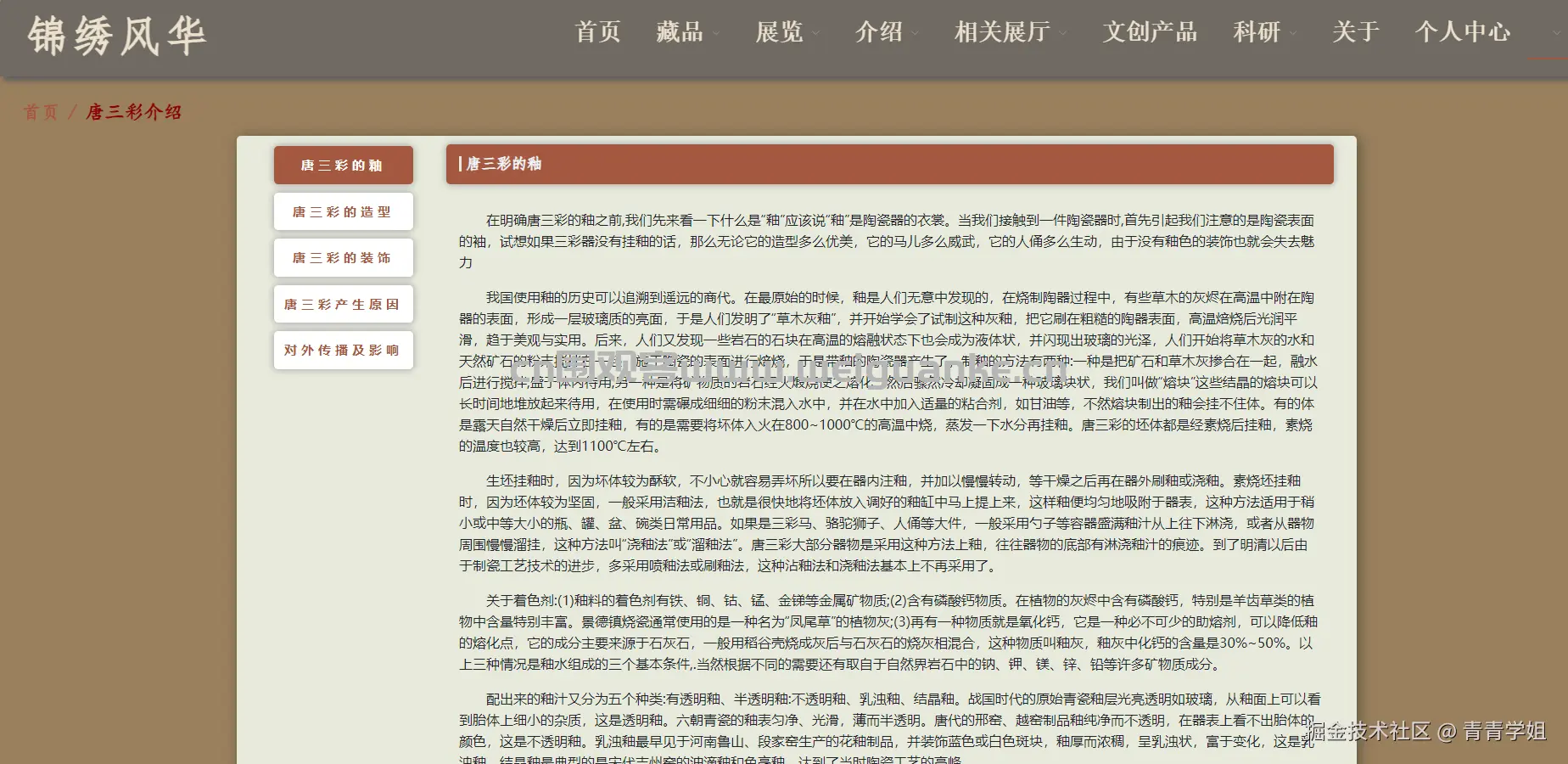Click the 关于 navigation link
The image size is (1568, 764).
point(1355,32)
